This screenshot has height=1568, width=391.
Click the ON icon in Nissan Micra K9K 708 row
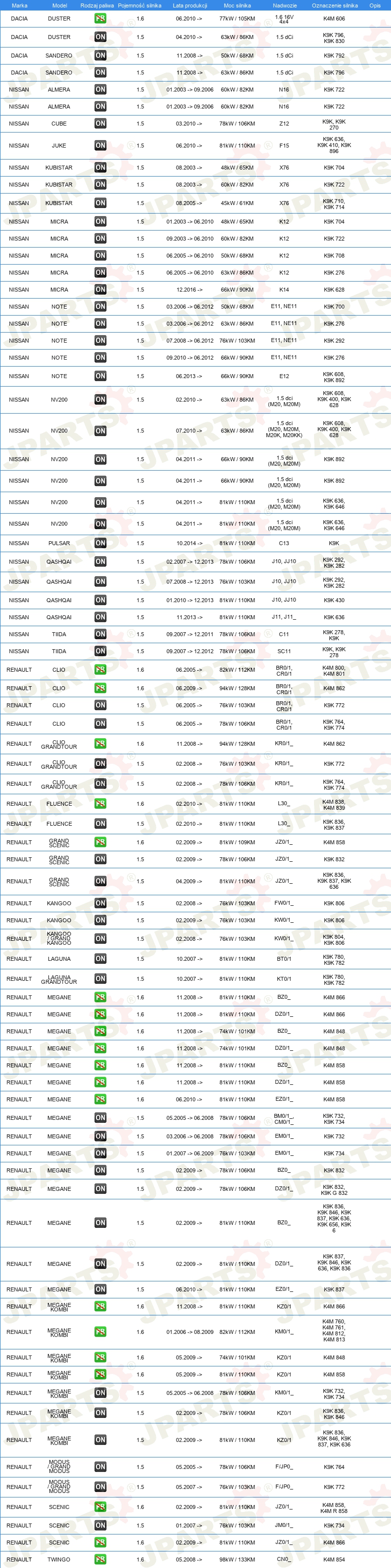(100, 256)
